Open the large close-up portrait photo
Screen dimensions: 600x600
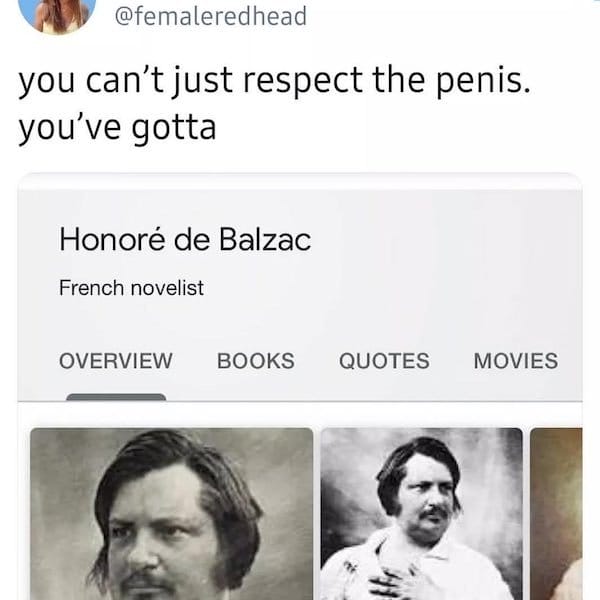tap(172, 514)
